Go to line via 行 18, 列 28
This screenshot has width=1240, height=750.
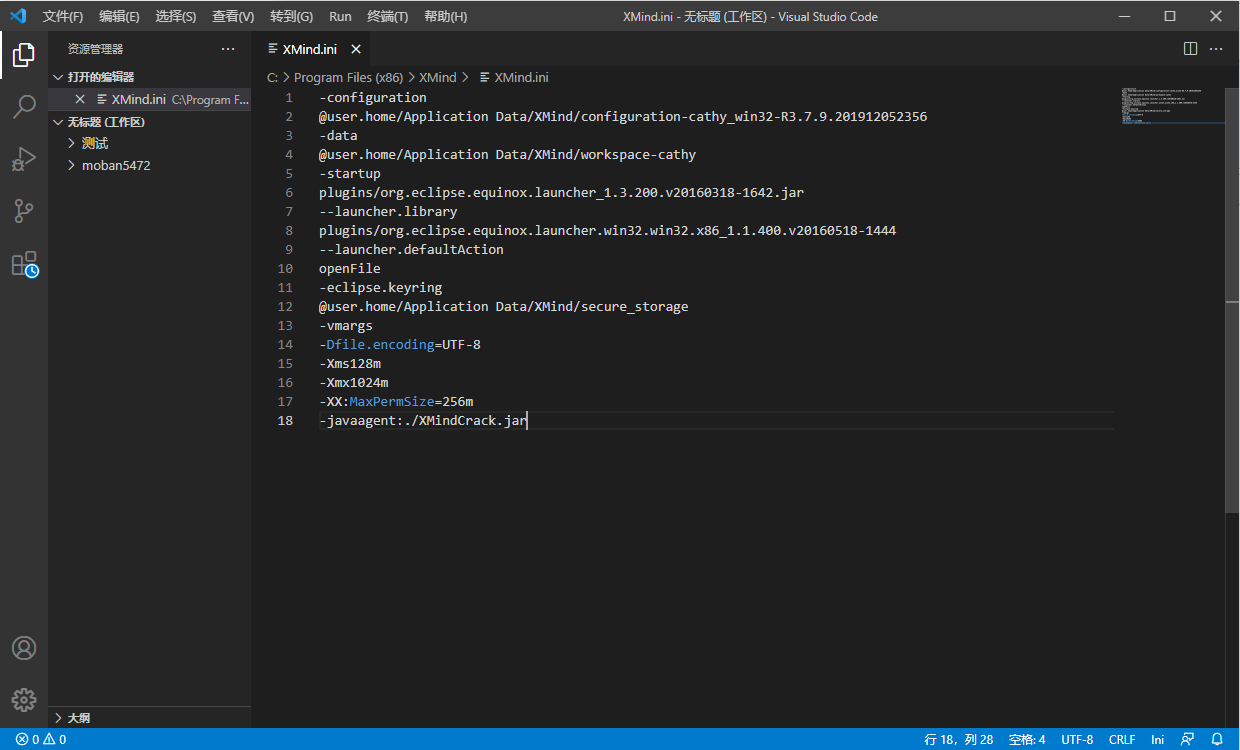pyautogui.click(x=959, y=740)
